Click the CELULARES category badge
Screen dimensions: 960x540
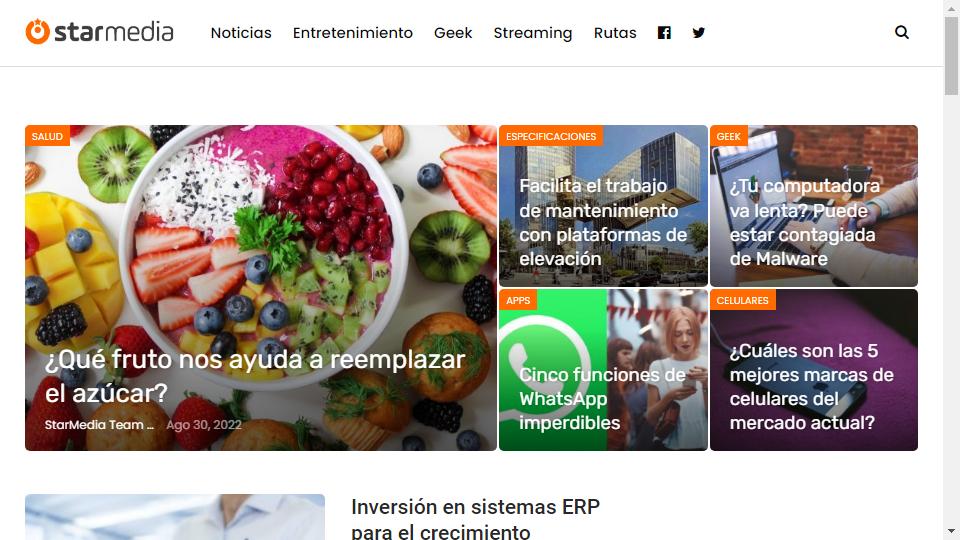pyautogui.click(x=743, y=300)
